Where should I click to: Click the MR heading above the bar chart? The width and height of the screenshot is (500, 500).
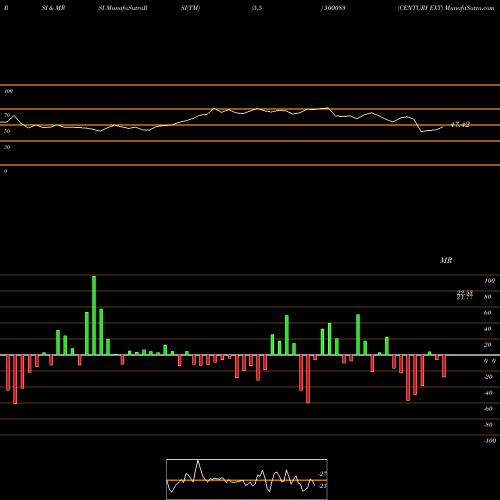[446, 260]
